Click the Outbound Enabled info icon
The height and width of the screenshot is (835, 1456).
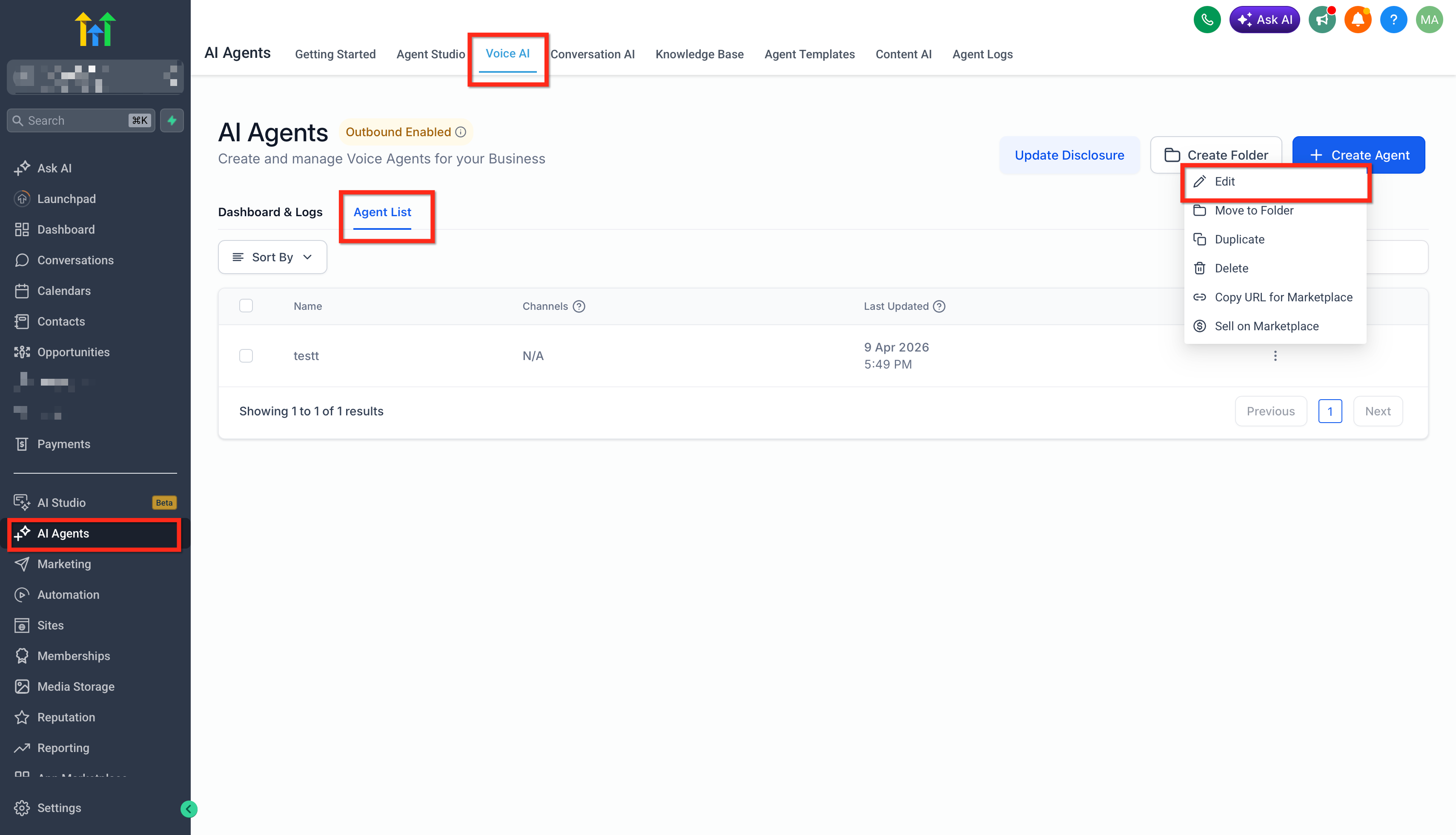(461, 132)
